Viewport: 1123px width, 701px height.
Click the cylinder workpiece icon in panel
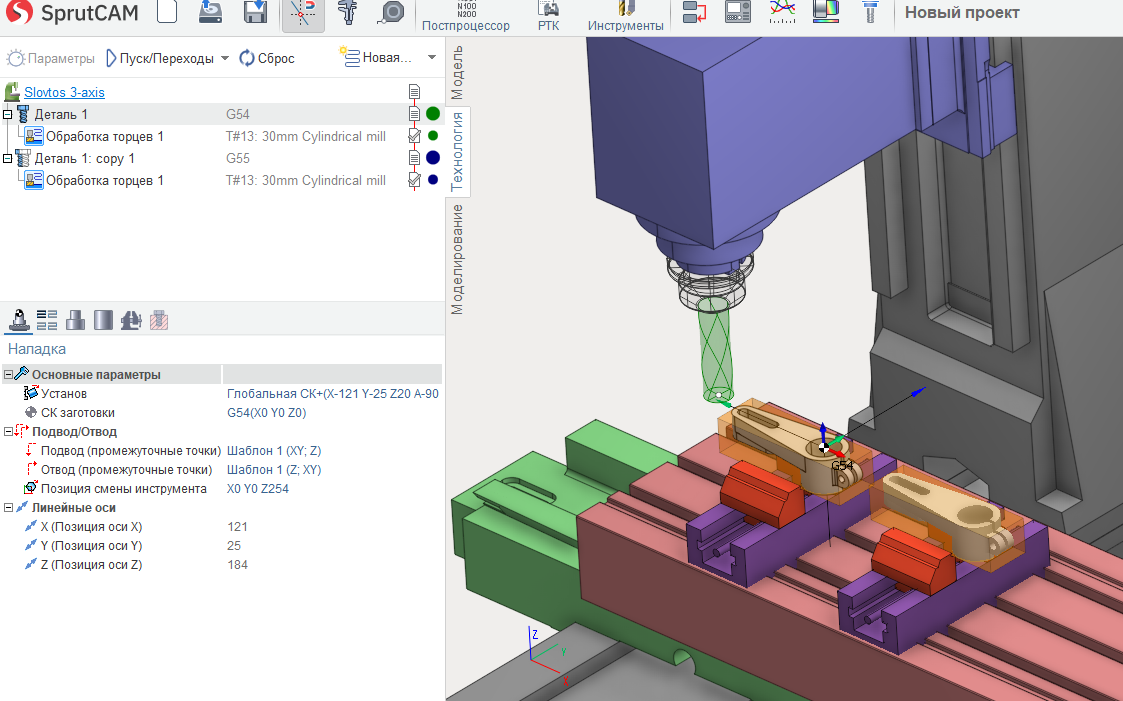[103, 320]
